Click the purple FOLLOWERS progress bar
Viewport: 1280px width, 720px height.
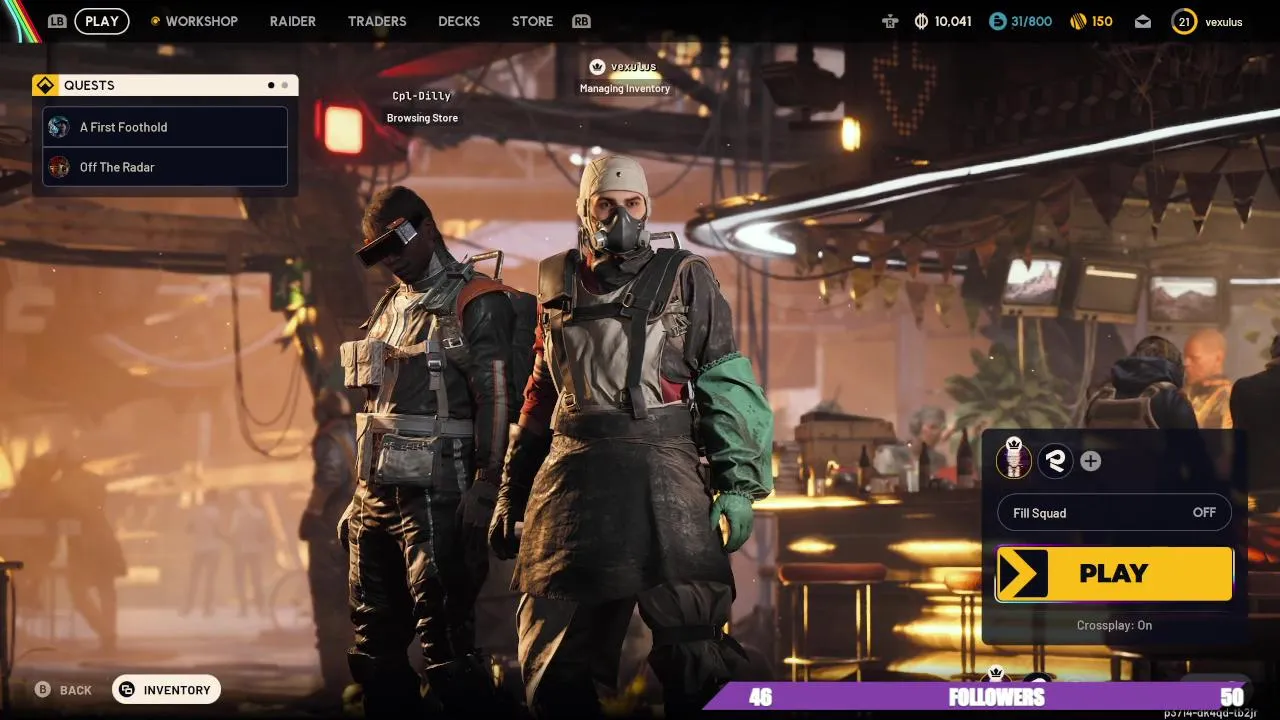(x=978, y=696)
